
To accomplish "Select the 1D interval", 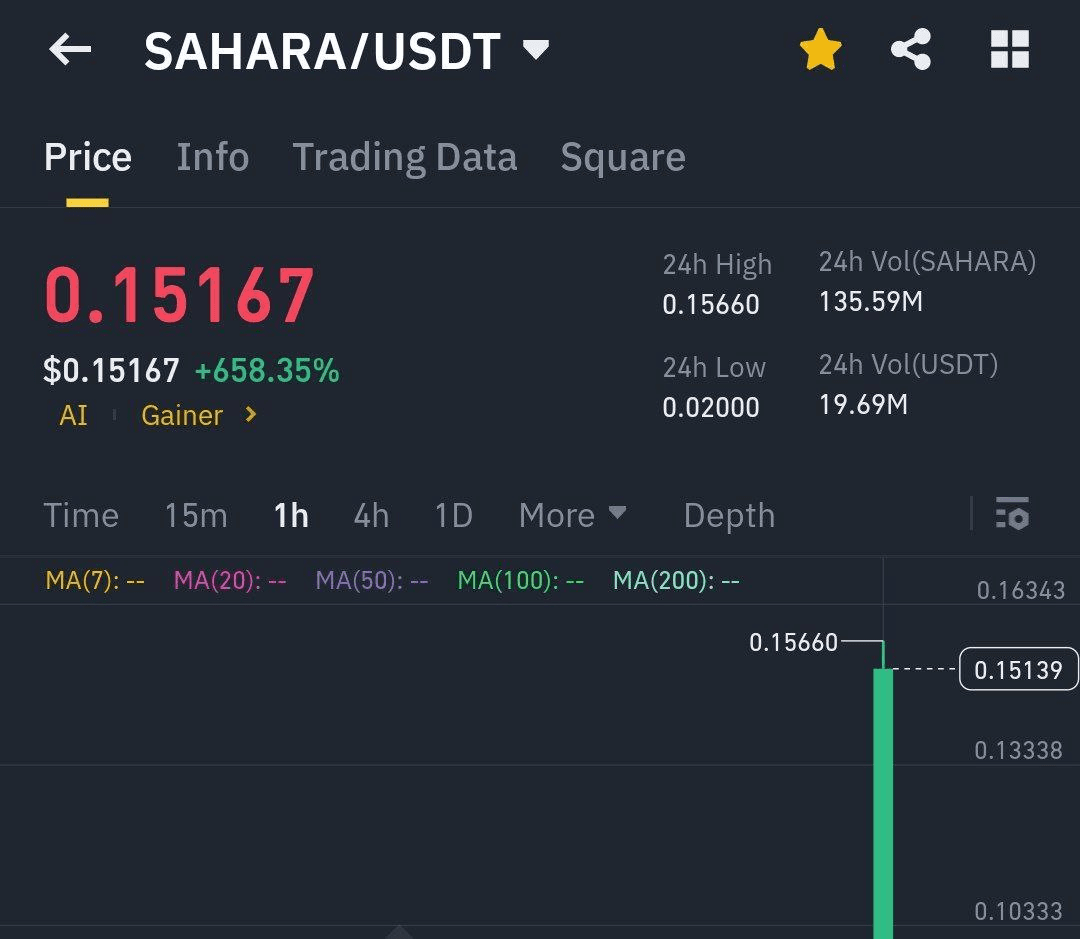I will tap(453, 515).
